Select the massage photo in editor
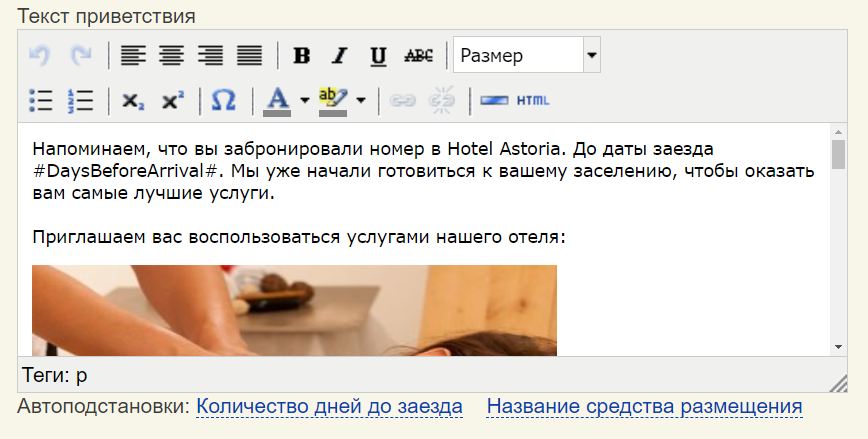 click(294, 310)
